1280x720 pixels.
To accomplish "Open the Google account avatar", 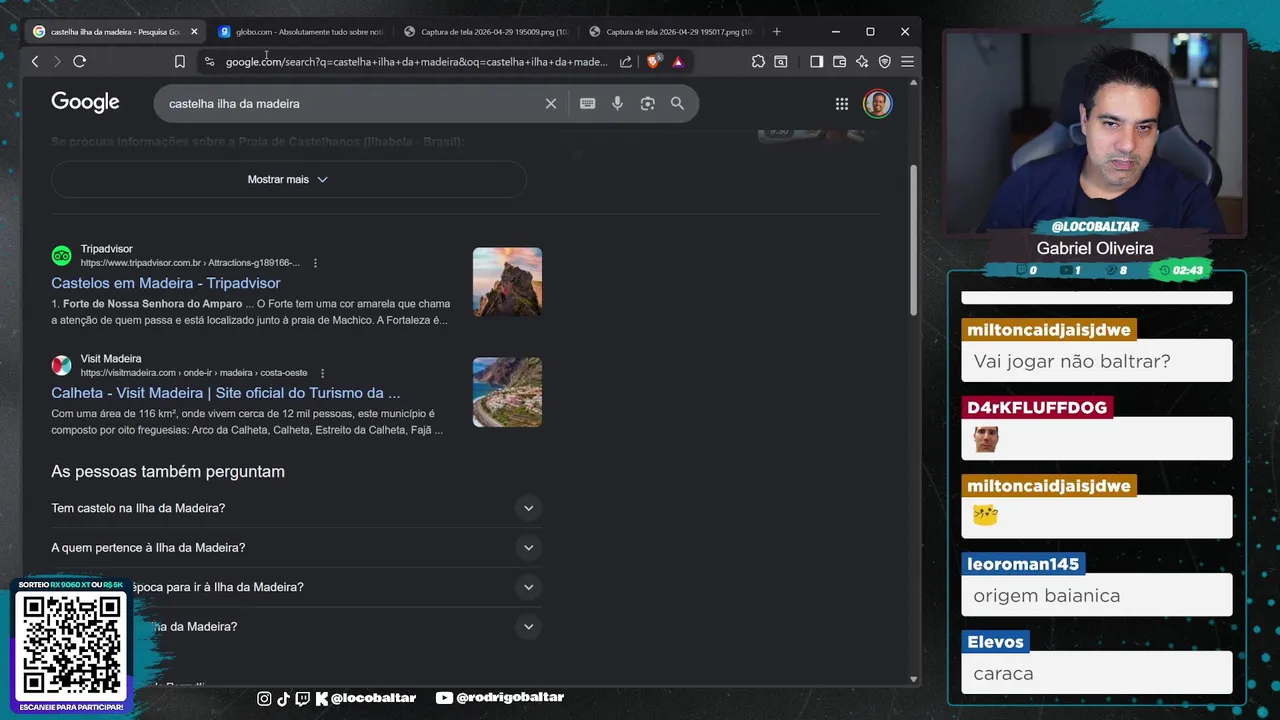I will [877, 104].
